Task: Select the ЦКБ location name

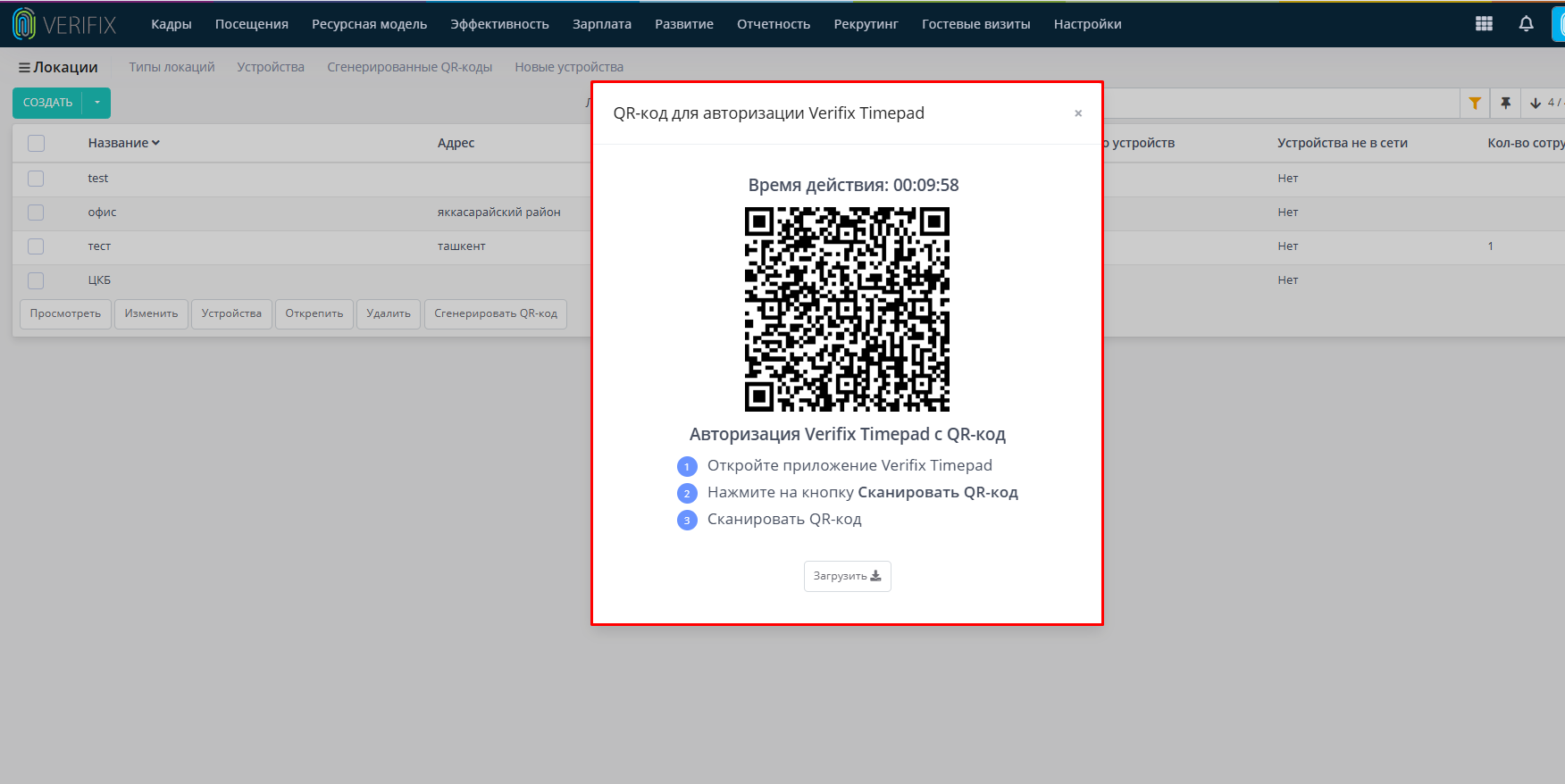Action: pyautogui.click(x=99, y=280)
